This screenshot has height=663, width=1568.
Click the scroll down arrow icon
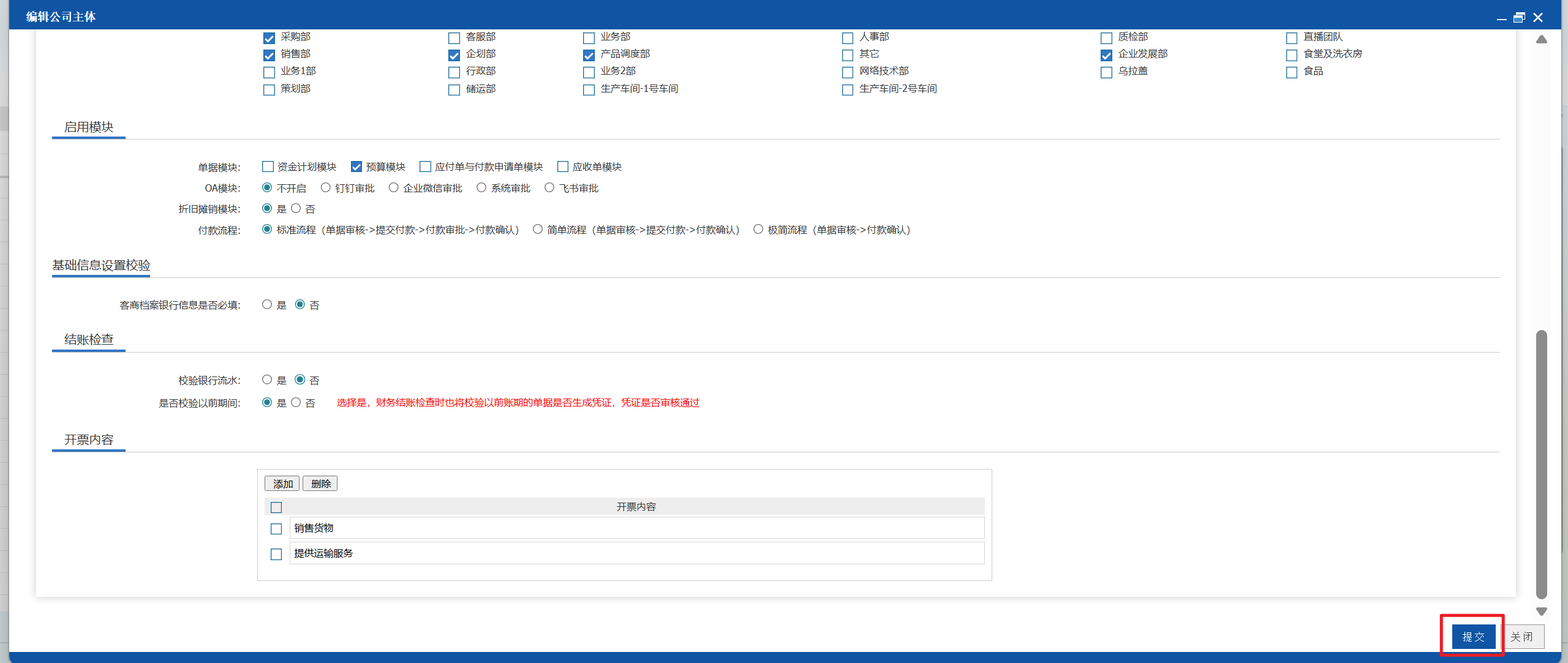tap(1541, 611)
